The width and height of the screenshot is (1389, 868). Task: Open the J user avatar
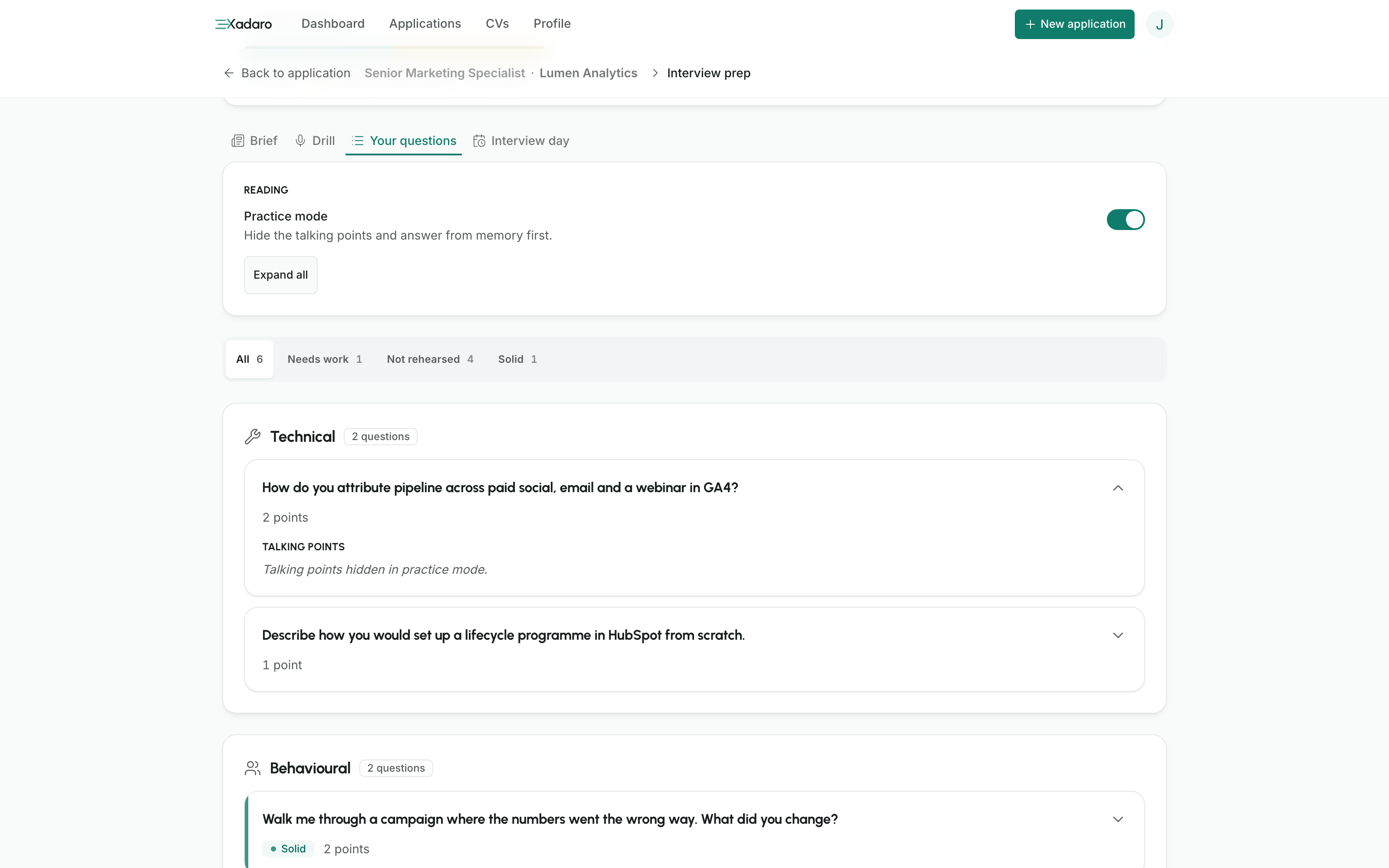[1159, 24]
